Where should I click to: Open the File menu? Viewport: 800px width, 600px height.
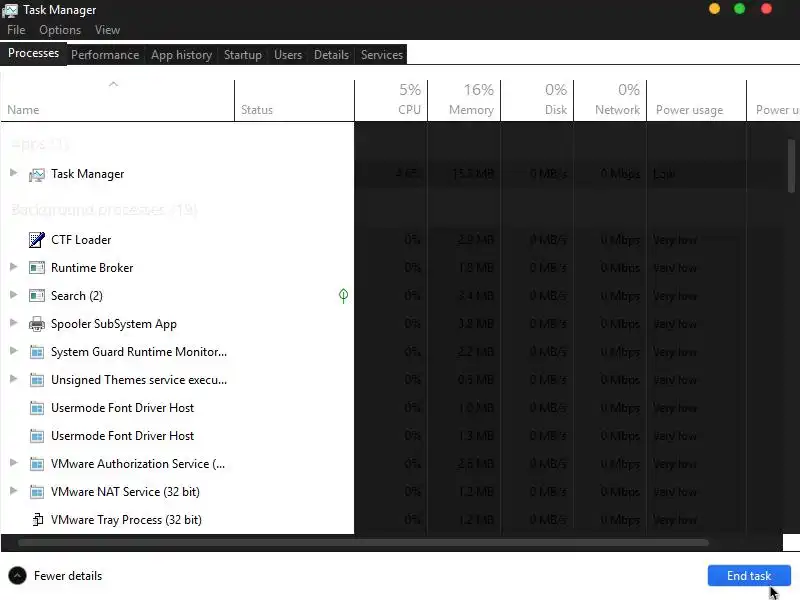[x=16, y=30]
